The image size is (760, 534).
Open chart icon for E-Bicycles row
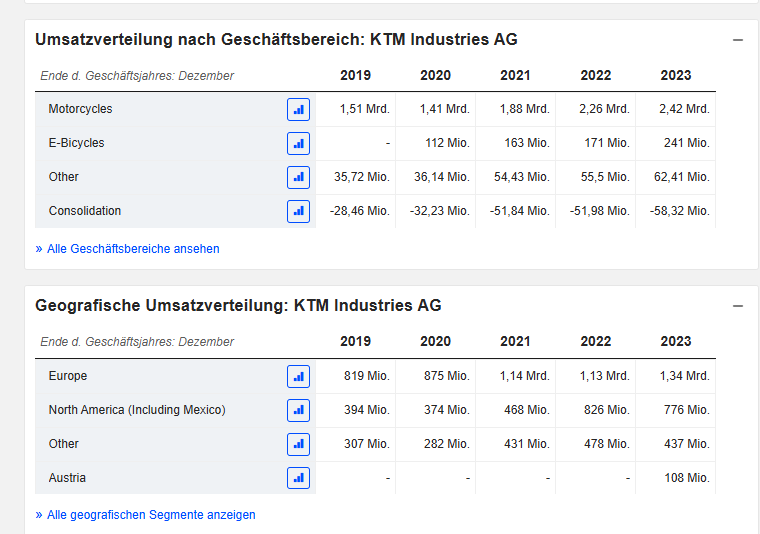pyautogui.click(x=298, y=143)
